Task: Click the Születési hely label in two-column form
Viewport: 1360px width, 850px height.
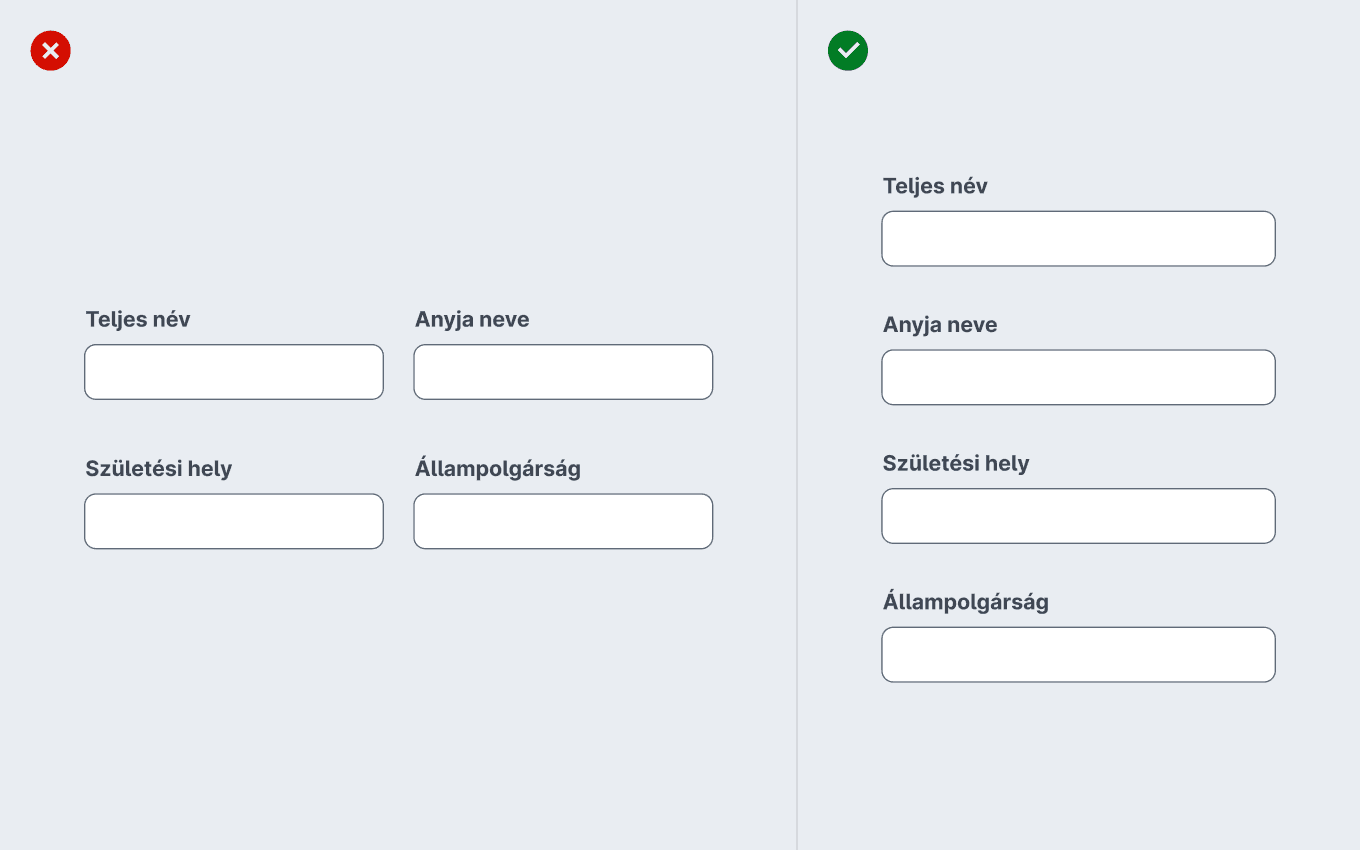Action: point(159,469)
